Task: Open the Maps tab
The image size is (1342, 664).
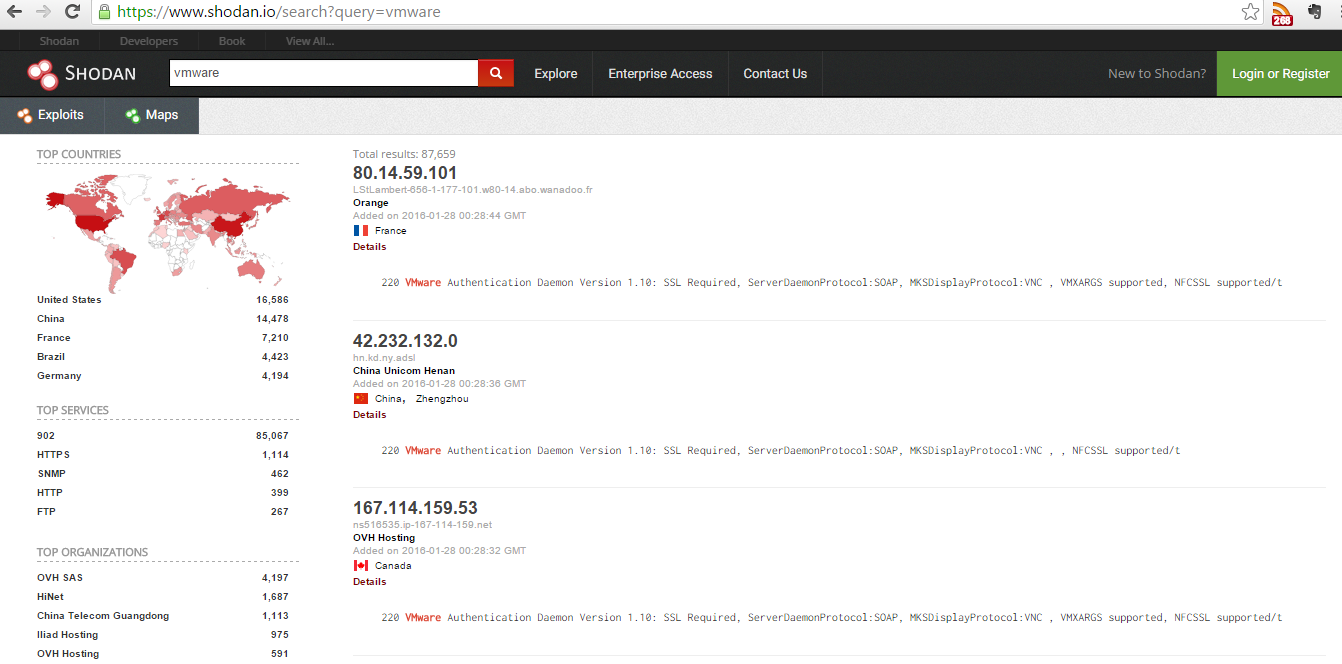Action: click(152, 115)
